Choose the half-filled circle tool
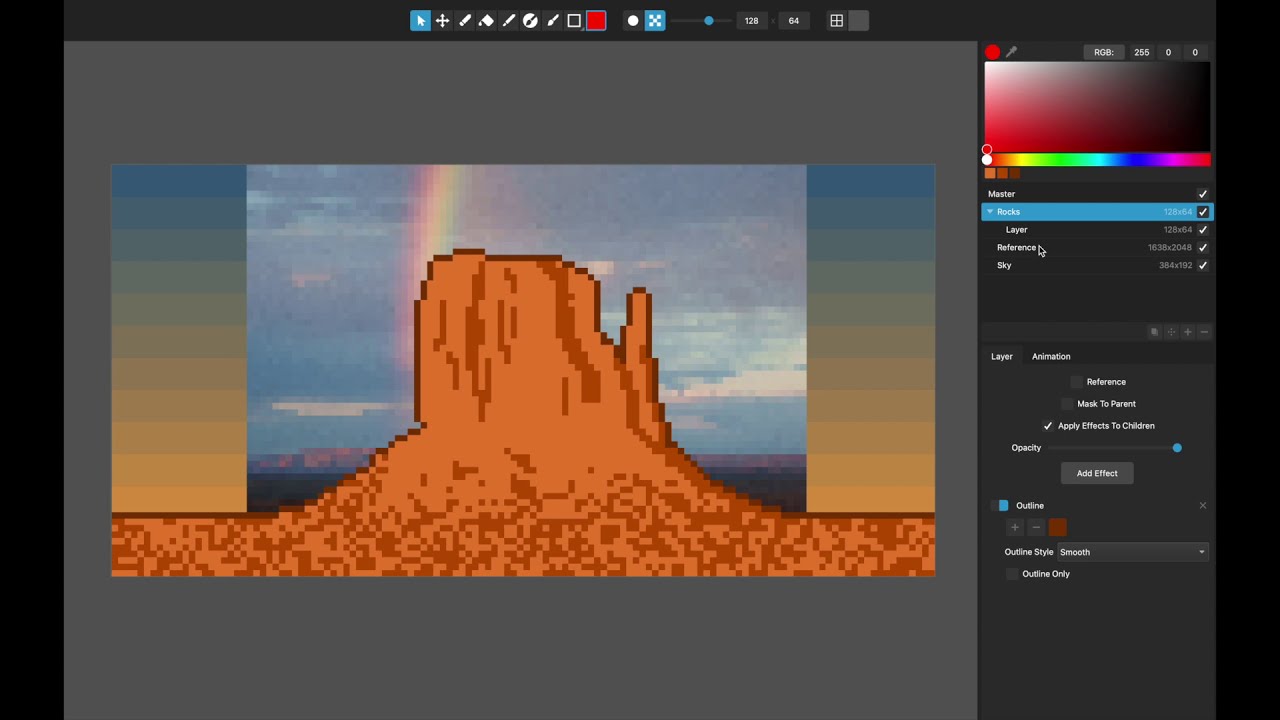 tap(530, 20)
